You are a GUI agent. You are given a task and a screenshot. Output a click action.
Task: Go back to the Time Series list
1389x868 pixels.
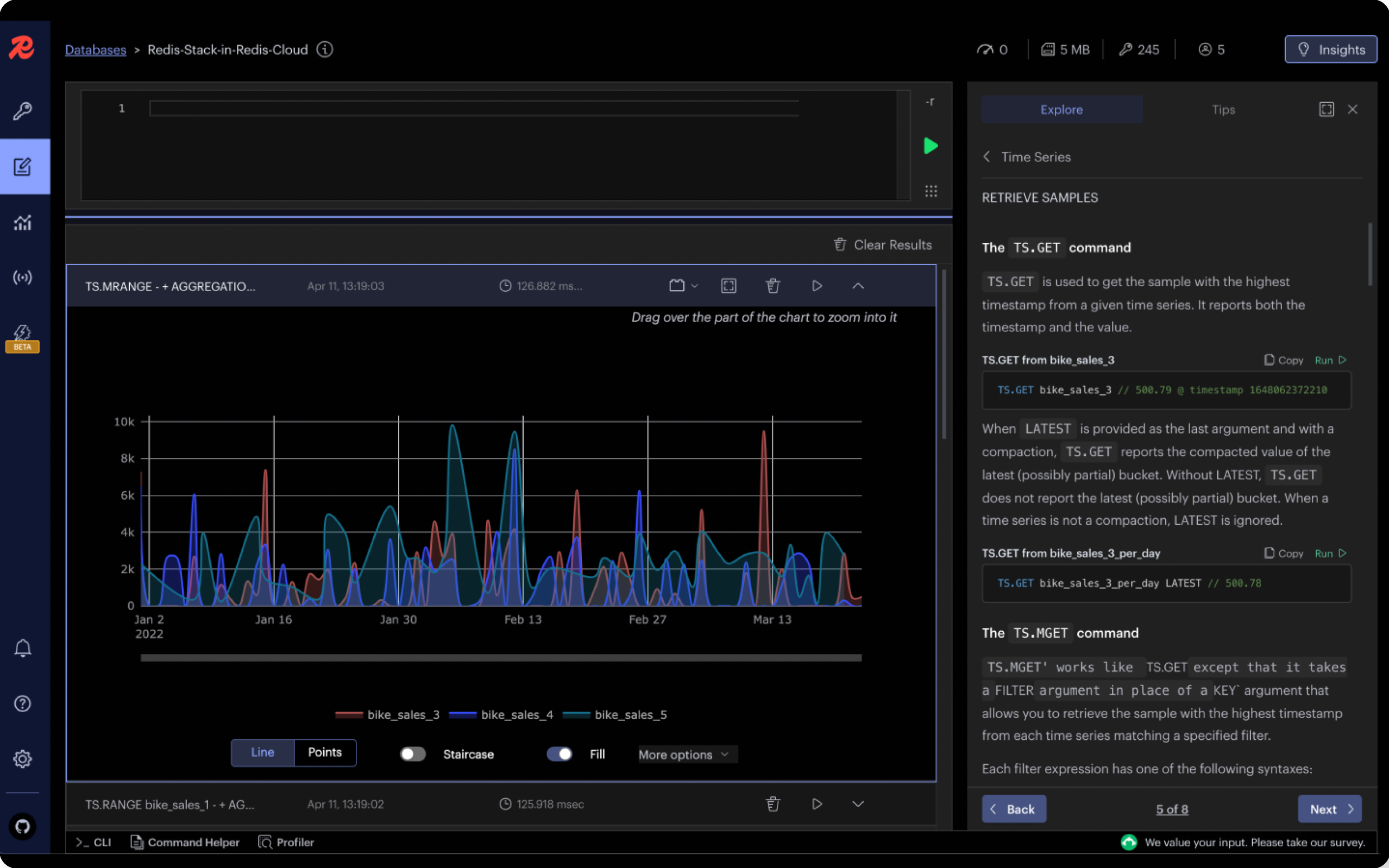[x=1026, y=157]
